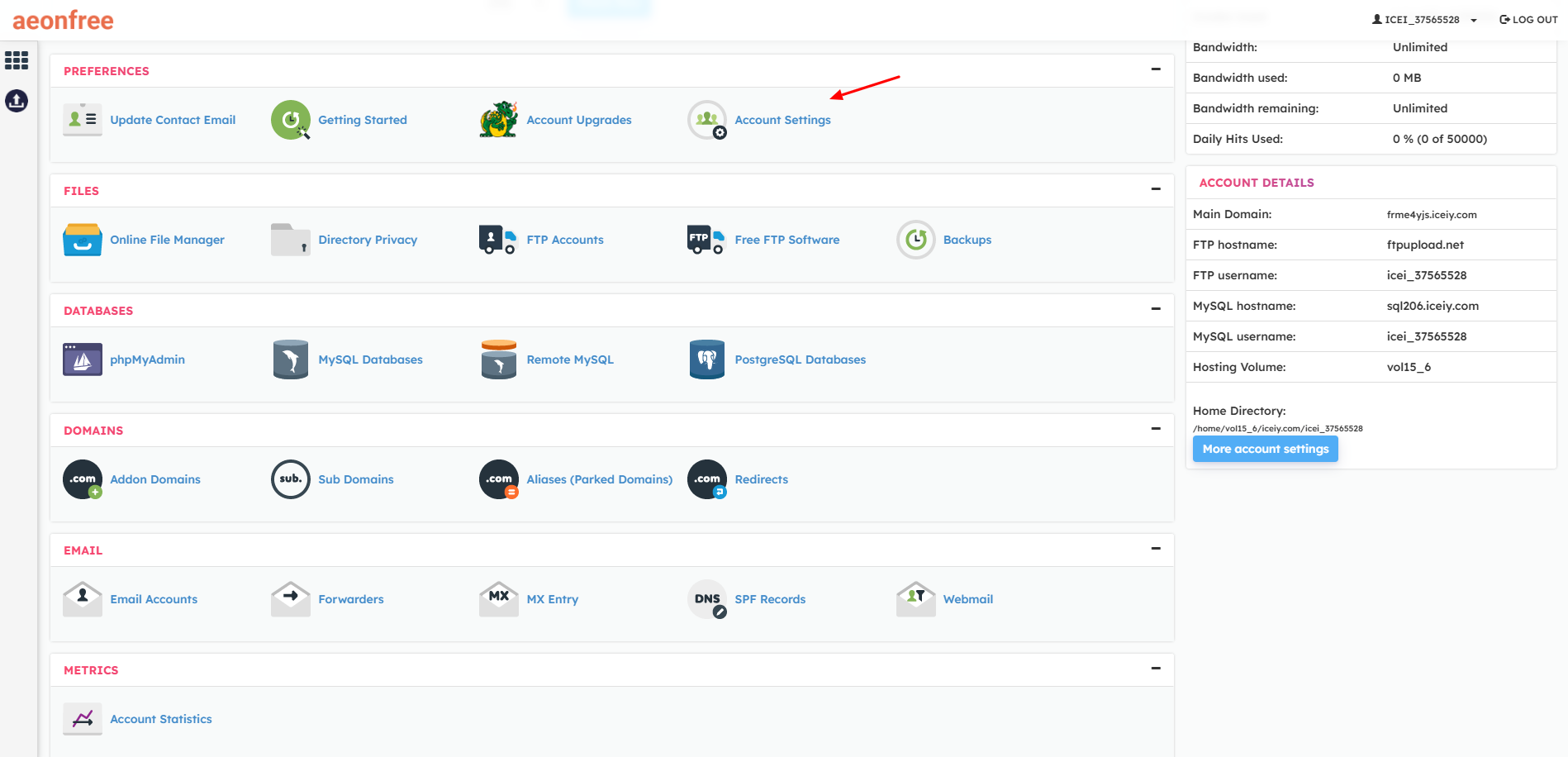Open the Sub Domains icon
The image size is (1568, 757).
291,479
